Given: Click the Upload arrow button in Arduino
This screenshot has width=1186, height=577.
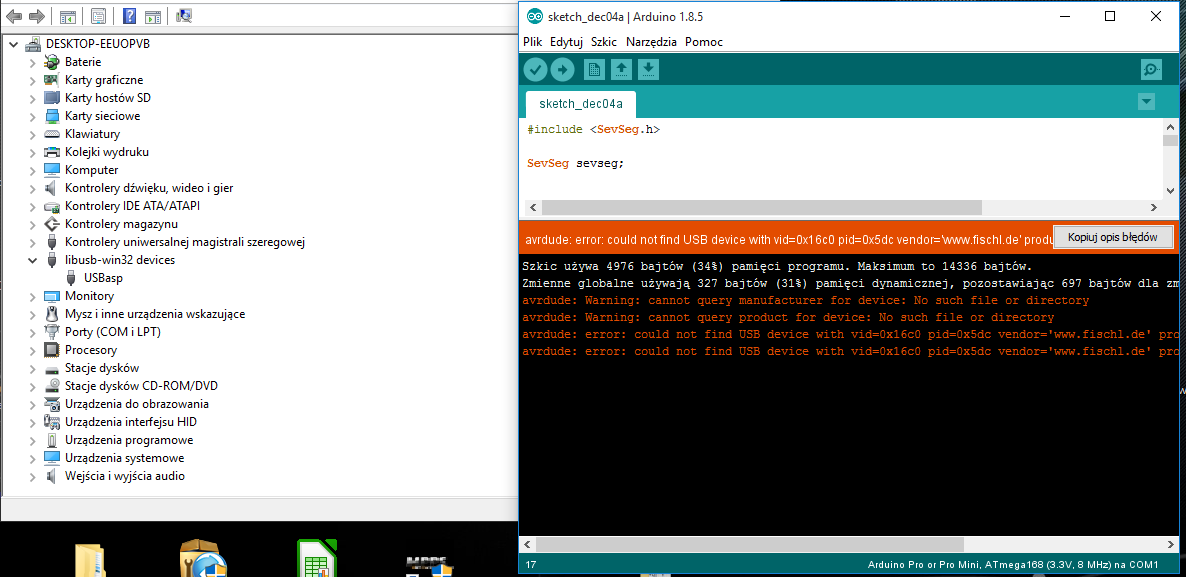Looking at the screenshot, I should 562,70.
